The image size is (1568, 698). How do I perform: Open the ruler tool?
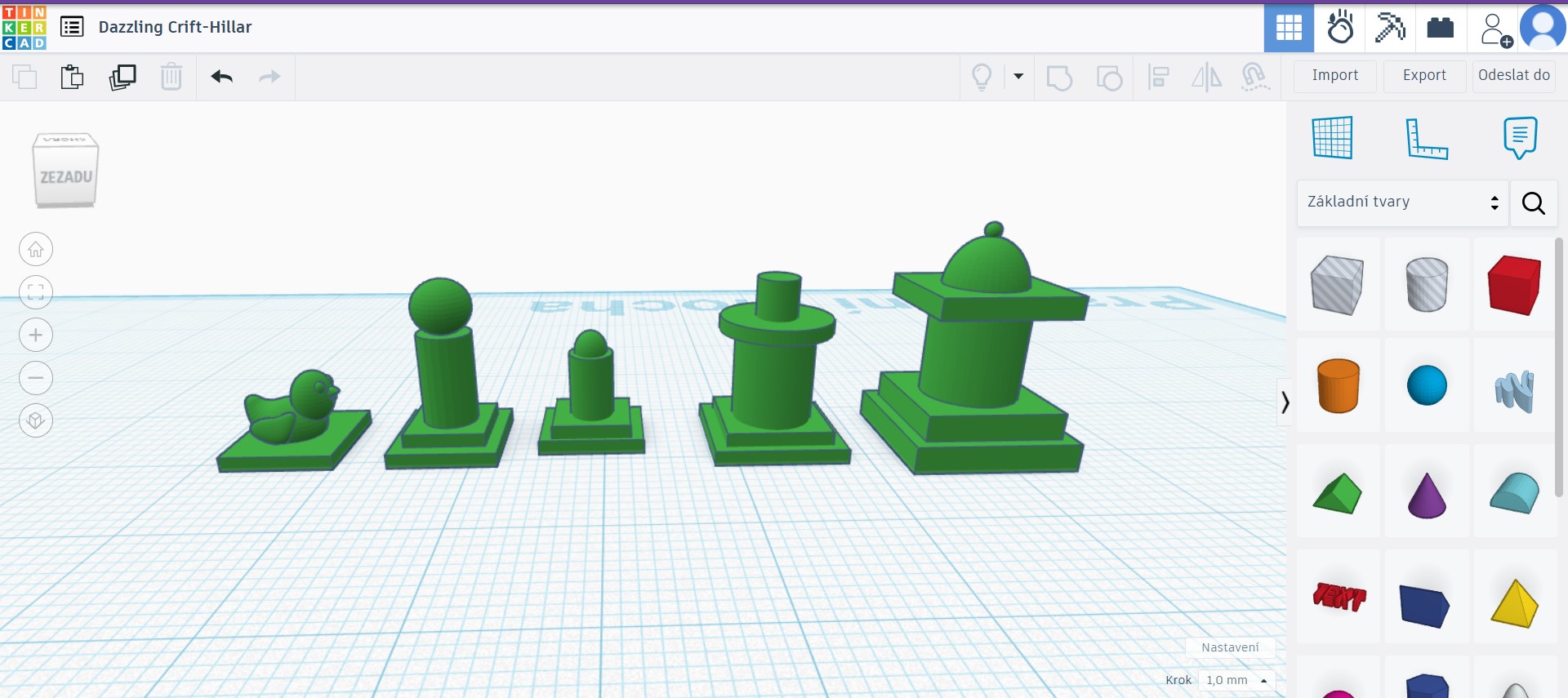coord(1426,138)
